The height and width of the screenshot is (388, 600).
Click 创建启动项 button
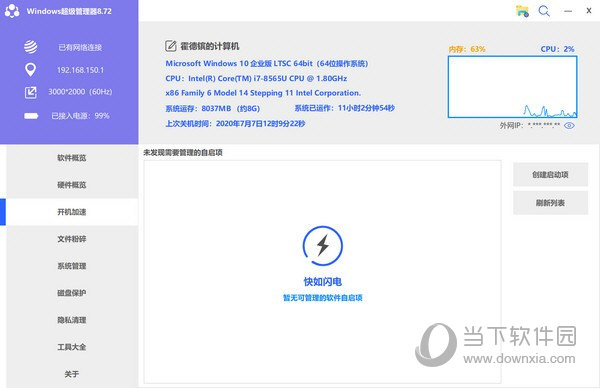550,174
